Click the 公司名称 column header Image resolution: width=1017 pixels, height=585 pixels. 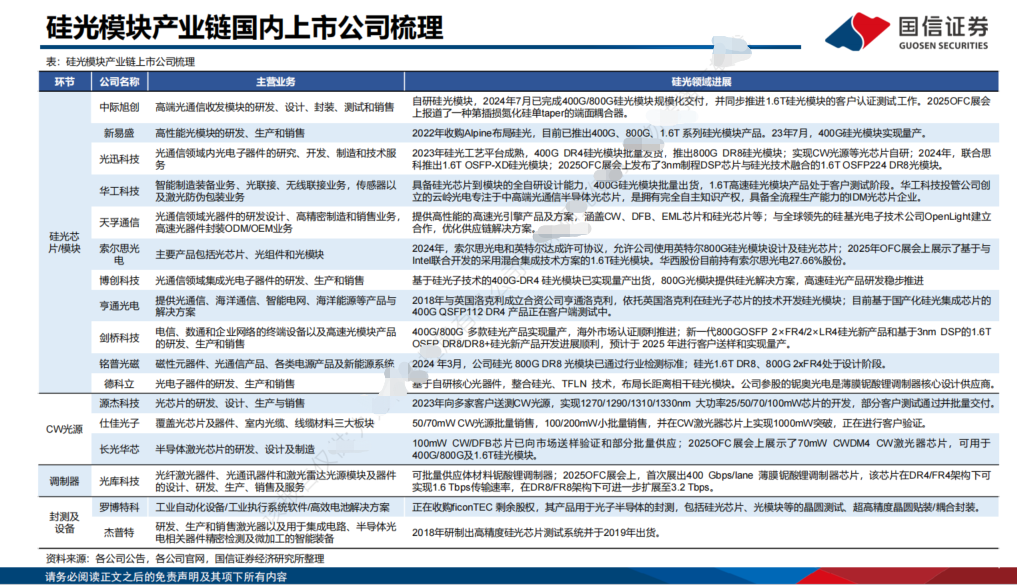click(119, 82)
